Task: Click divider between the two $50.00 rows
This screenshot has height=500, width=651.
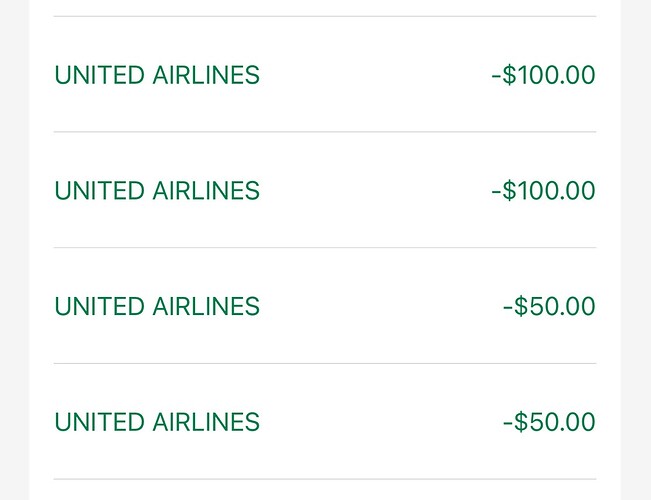Action: pyautogui.click(x=325, y=363)
